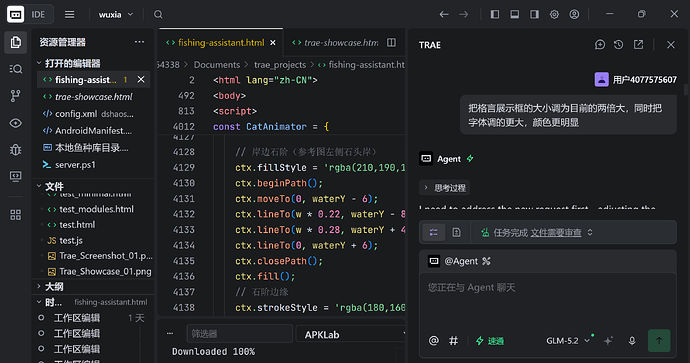Open the APKLab output channel dropdown
The width and height of the screenshot is (690, 363).
(352, 334)
